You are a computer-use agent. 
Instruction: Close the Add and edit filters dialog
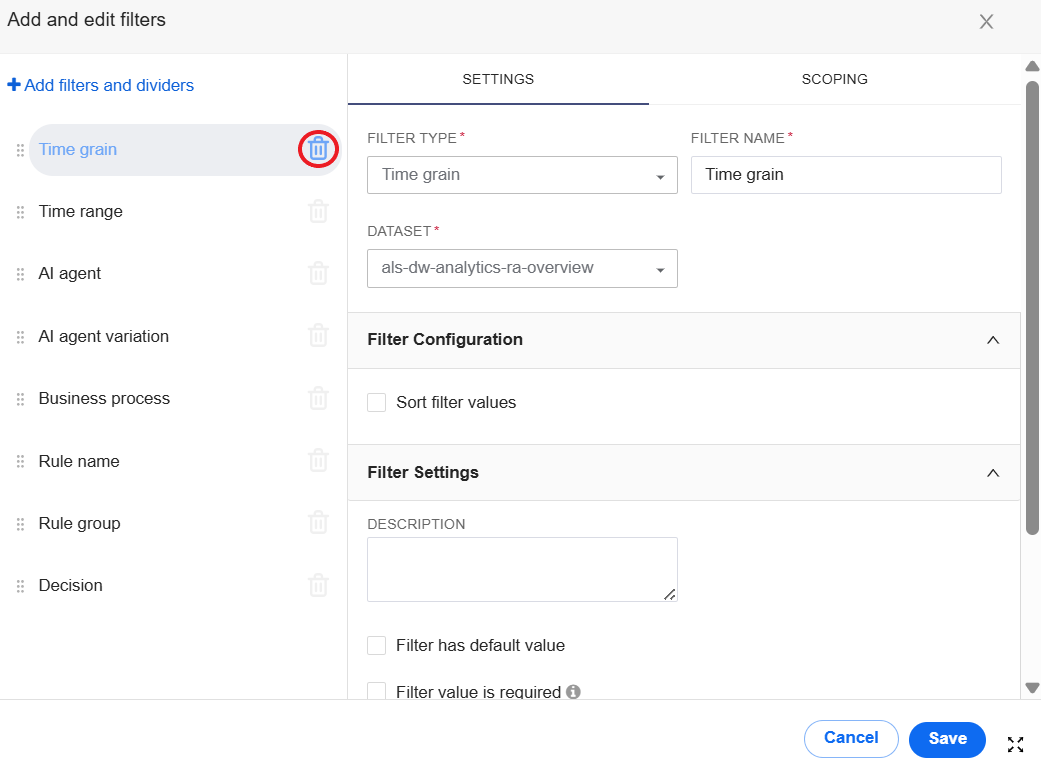pyautogui.click(x=986, y=22)
